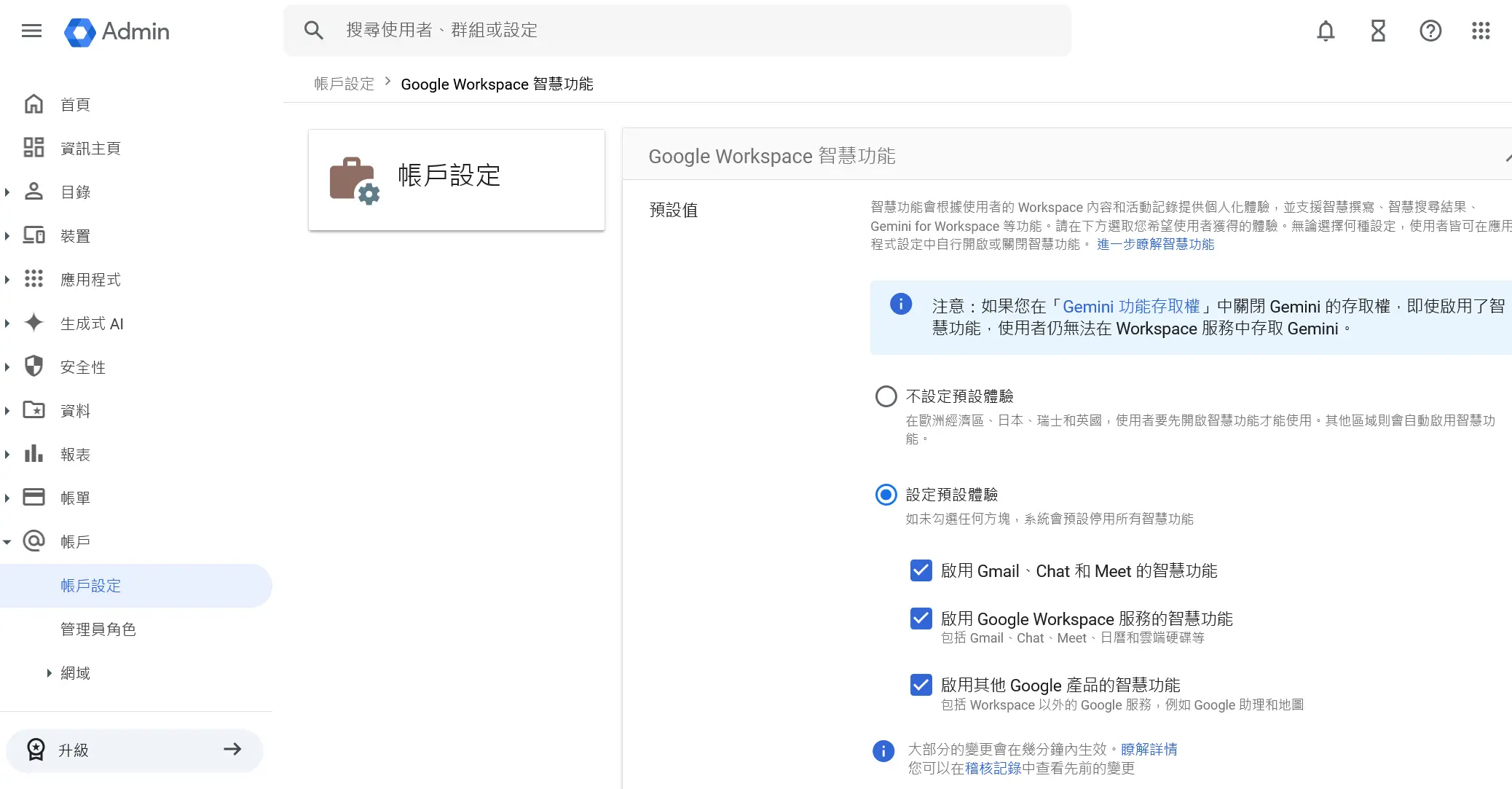Expand the 安全性 sidebar section
Screen dimensions: 1512x789
[x=7, y=367]
